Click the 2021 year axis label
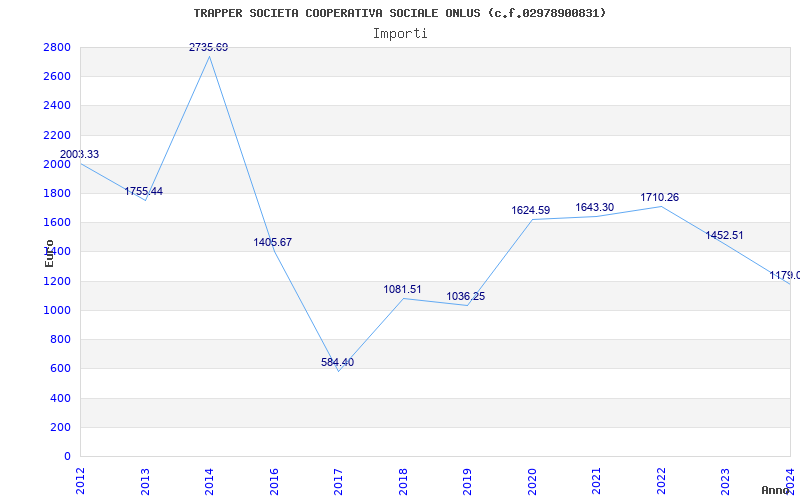Viewport: 800px width, 500px height. coord(596,481)
